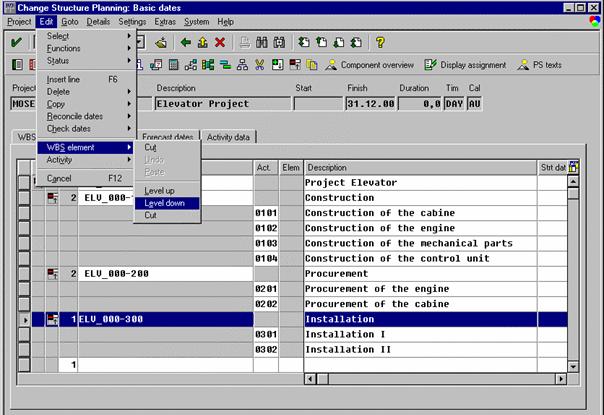This screenshot has height=415, width=604.
Task: Click the Description column header
Action: (420, 168)
